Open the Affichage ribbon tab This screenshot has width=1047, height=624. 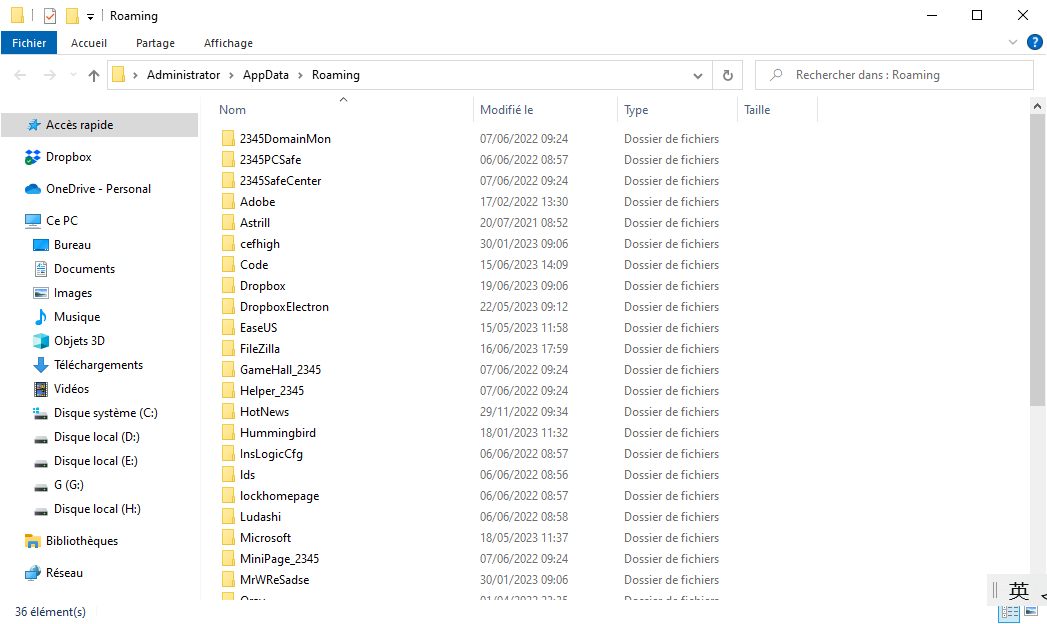click(228, 43)
